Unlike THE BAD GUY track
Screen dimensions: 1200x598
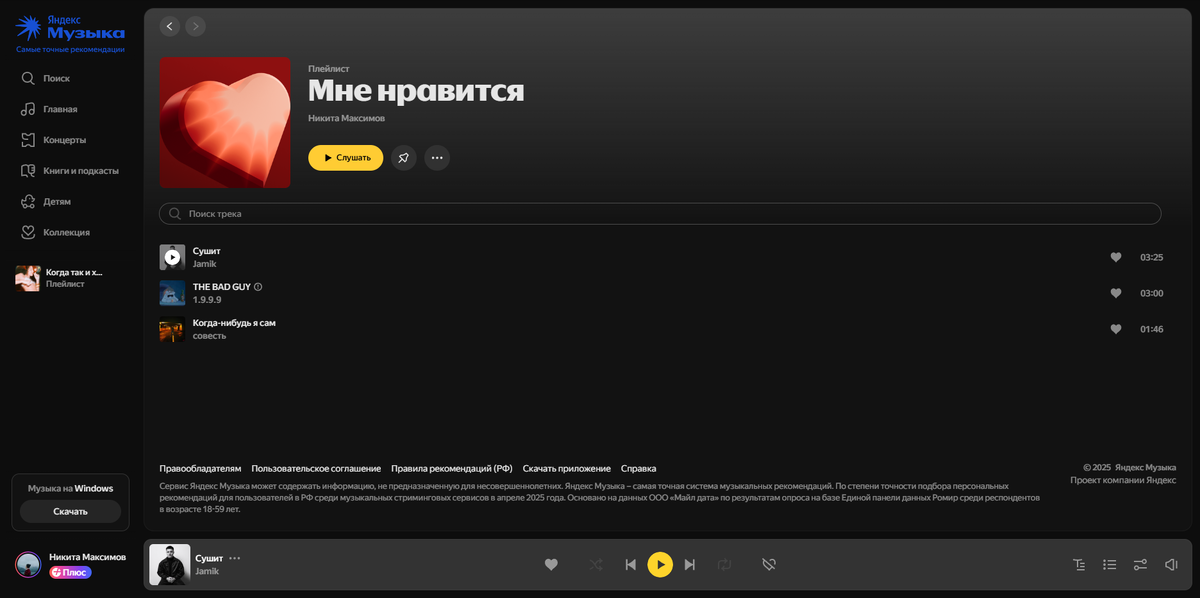click(x=1116, y=293)
